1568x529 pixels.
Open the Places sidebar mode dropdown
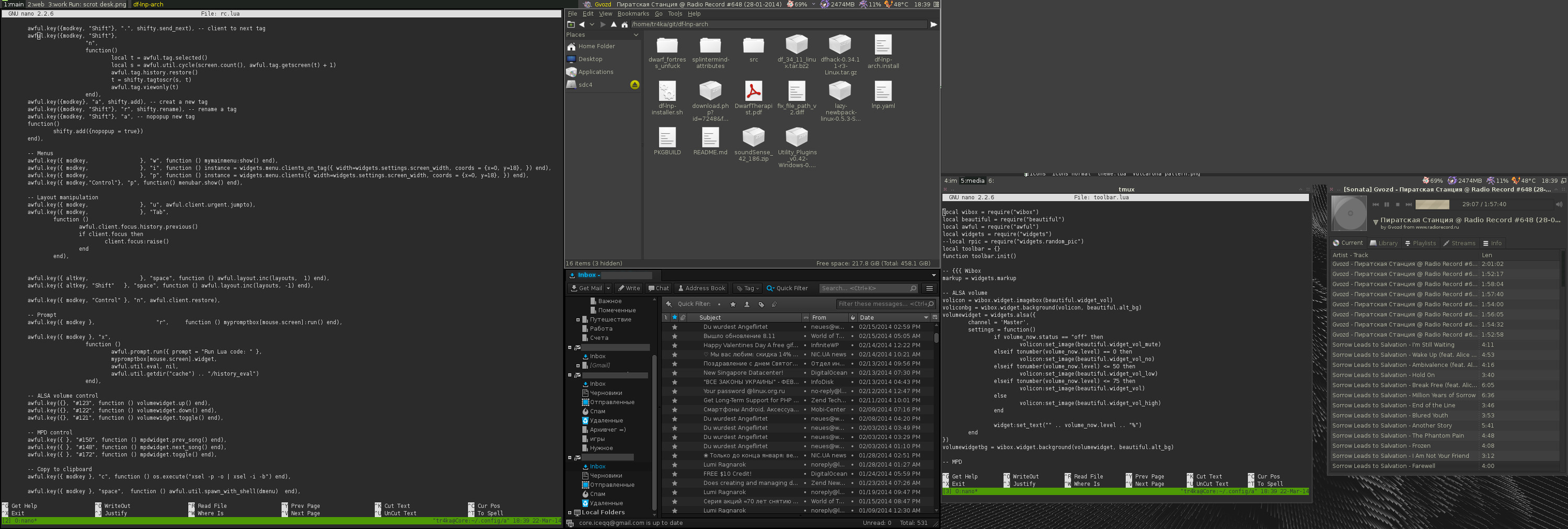click(x=636, y=34)
